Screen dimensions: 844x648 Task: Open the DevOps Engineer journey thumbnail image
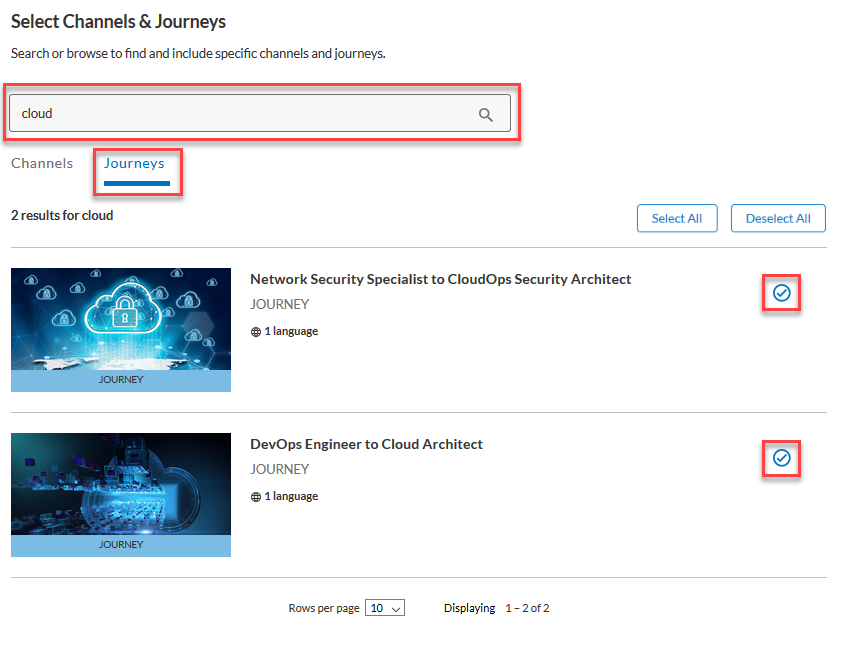coord(121,484)
